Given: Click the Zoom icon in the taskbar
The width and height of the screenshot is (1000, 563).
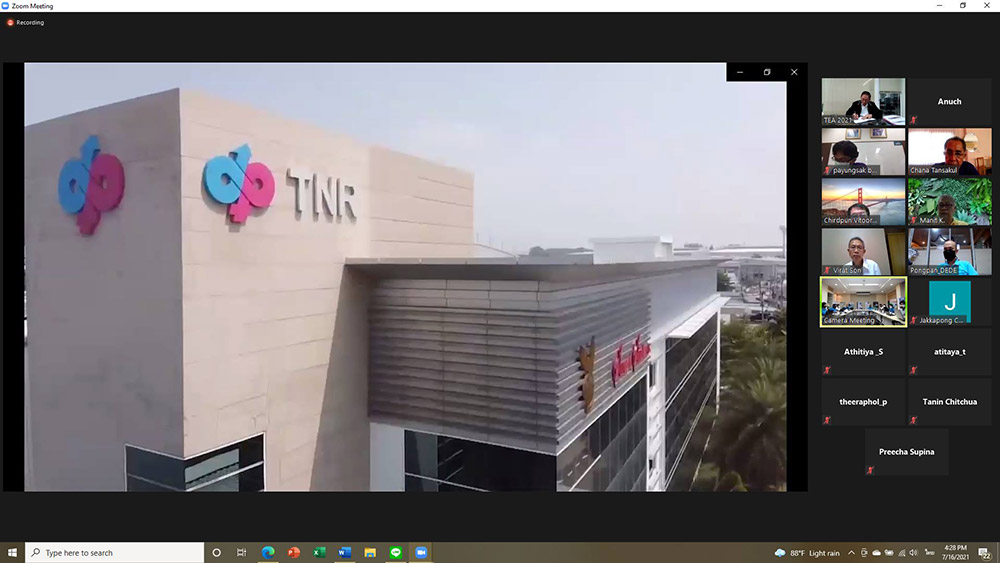Looking at the screenshot, I should click(421, 552).
